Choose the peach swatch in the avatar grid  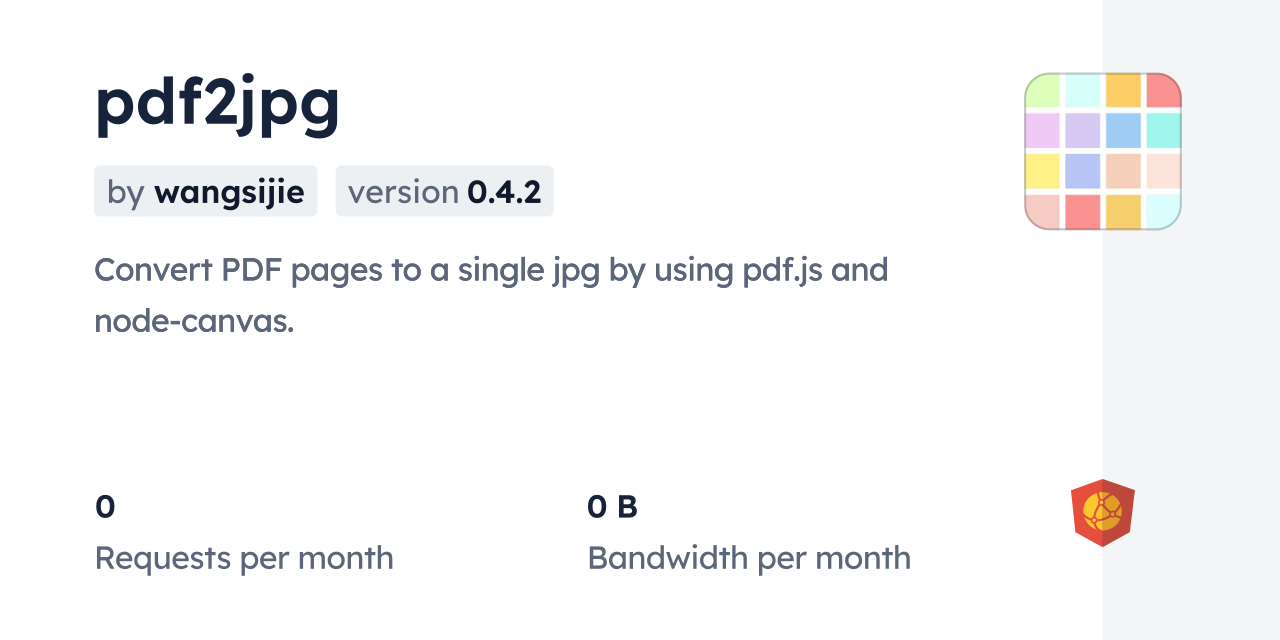coord(1123,171)
